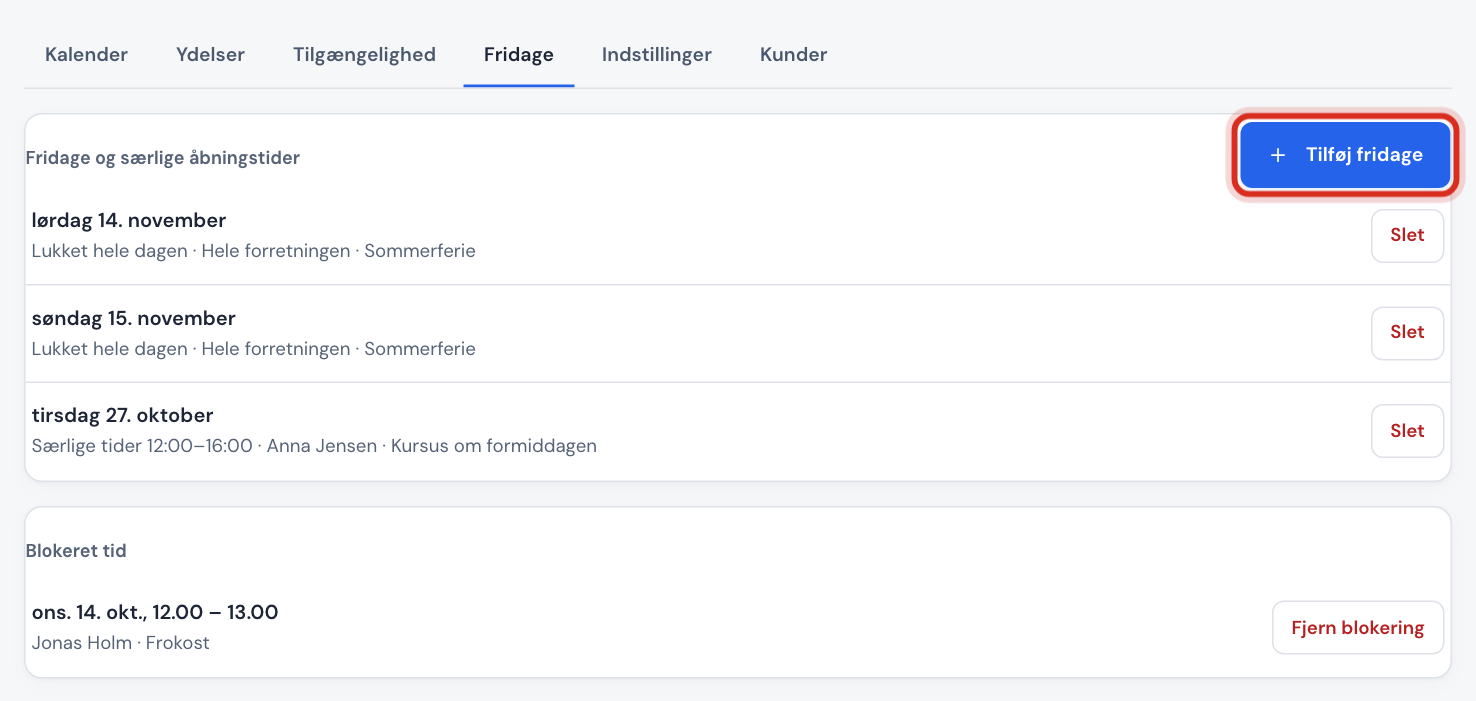Screen dimensions: 1476x701
Task: Click the Sommerferie details under lørdag 14. november
Action: 254,251
